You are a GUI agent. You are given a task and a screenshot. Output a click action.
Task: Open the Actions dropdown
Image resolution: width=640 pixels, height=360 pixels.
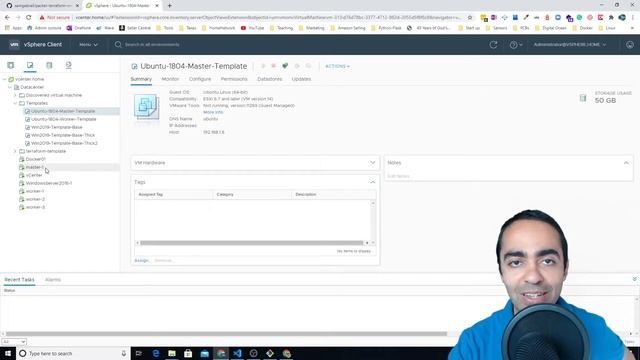pyautogui.click(x=338, y=66)
